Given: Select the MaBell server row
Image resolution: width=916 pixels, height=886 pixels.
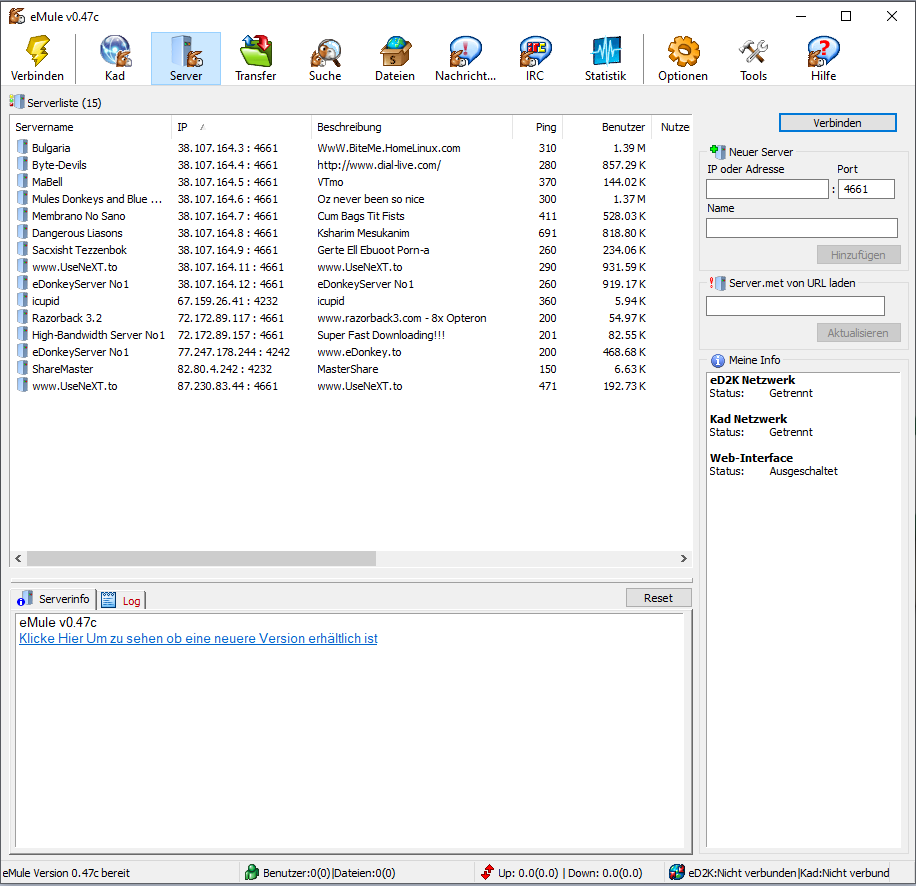Looking at the screenshot, I should (x=351, y=182).
